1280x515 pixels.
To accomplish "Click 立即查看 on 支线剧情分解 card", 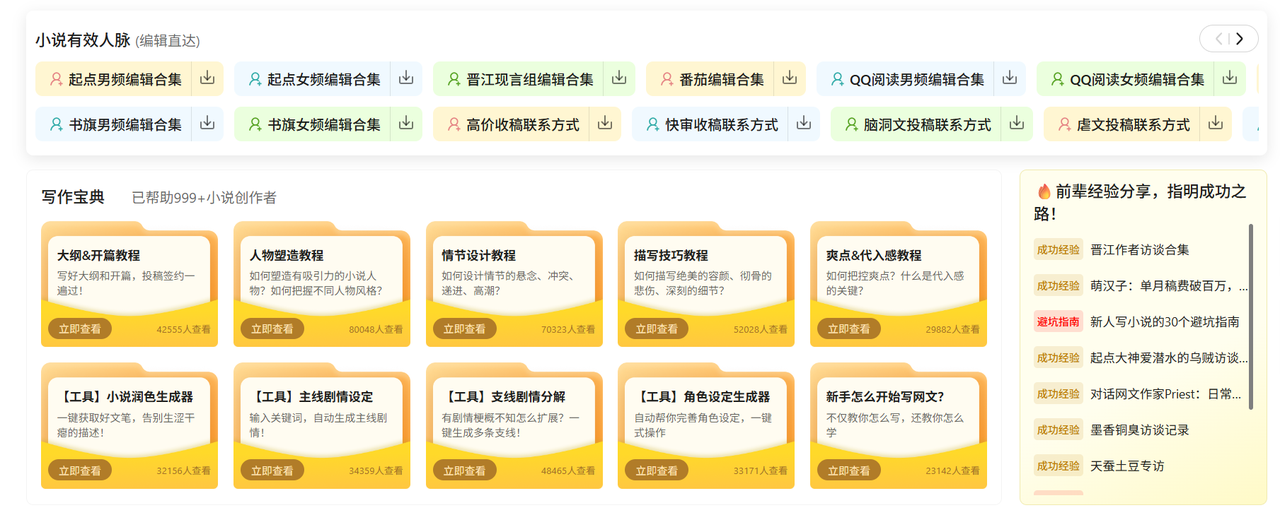I will 464,470.
